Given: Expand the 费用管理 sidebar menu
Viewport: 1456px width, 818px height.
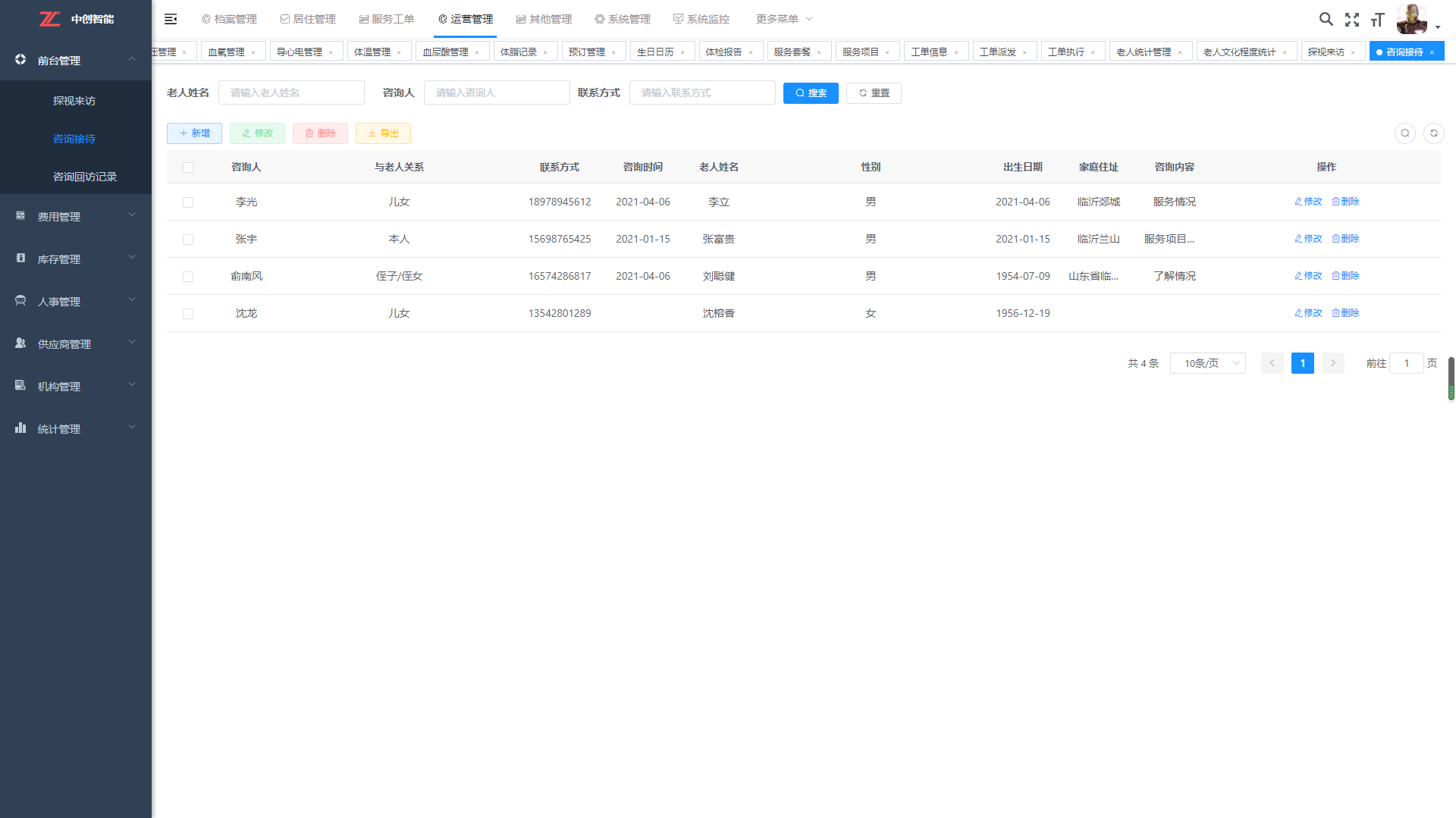Looking at the screenshot, I should pos(76,216).
